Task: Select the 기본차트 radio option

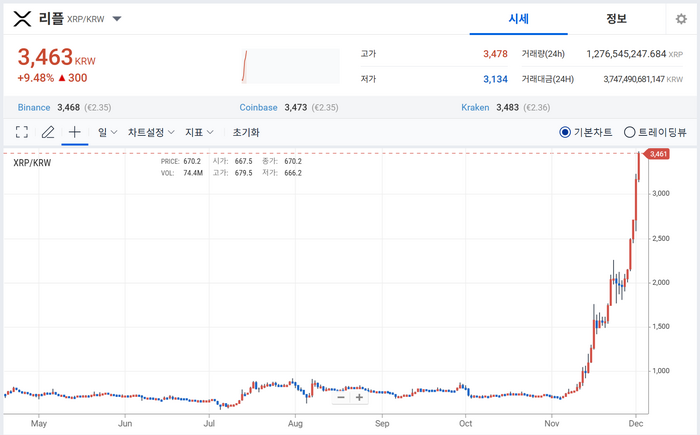Action: [x=565, y=132]
